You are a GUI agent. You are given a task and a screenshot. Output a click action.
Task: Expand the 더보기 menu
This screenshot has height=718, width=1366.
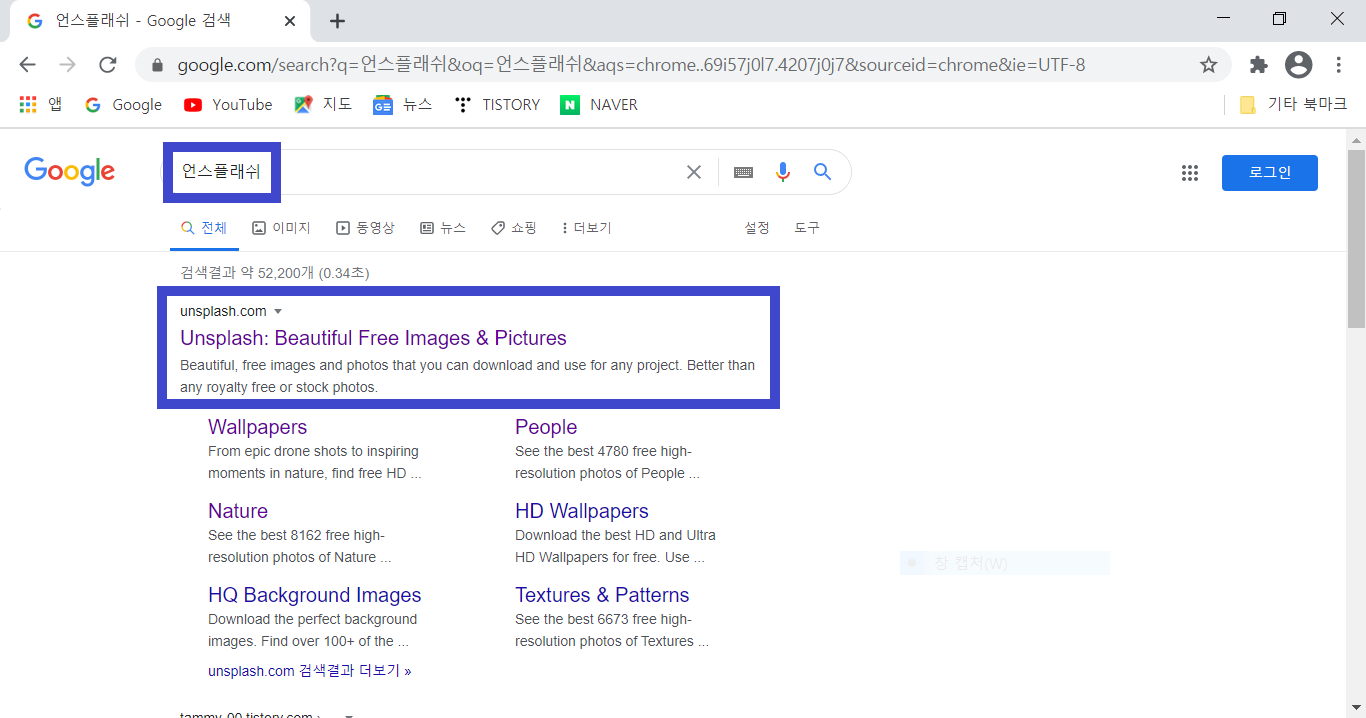586,228
